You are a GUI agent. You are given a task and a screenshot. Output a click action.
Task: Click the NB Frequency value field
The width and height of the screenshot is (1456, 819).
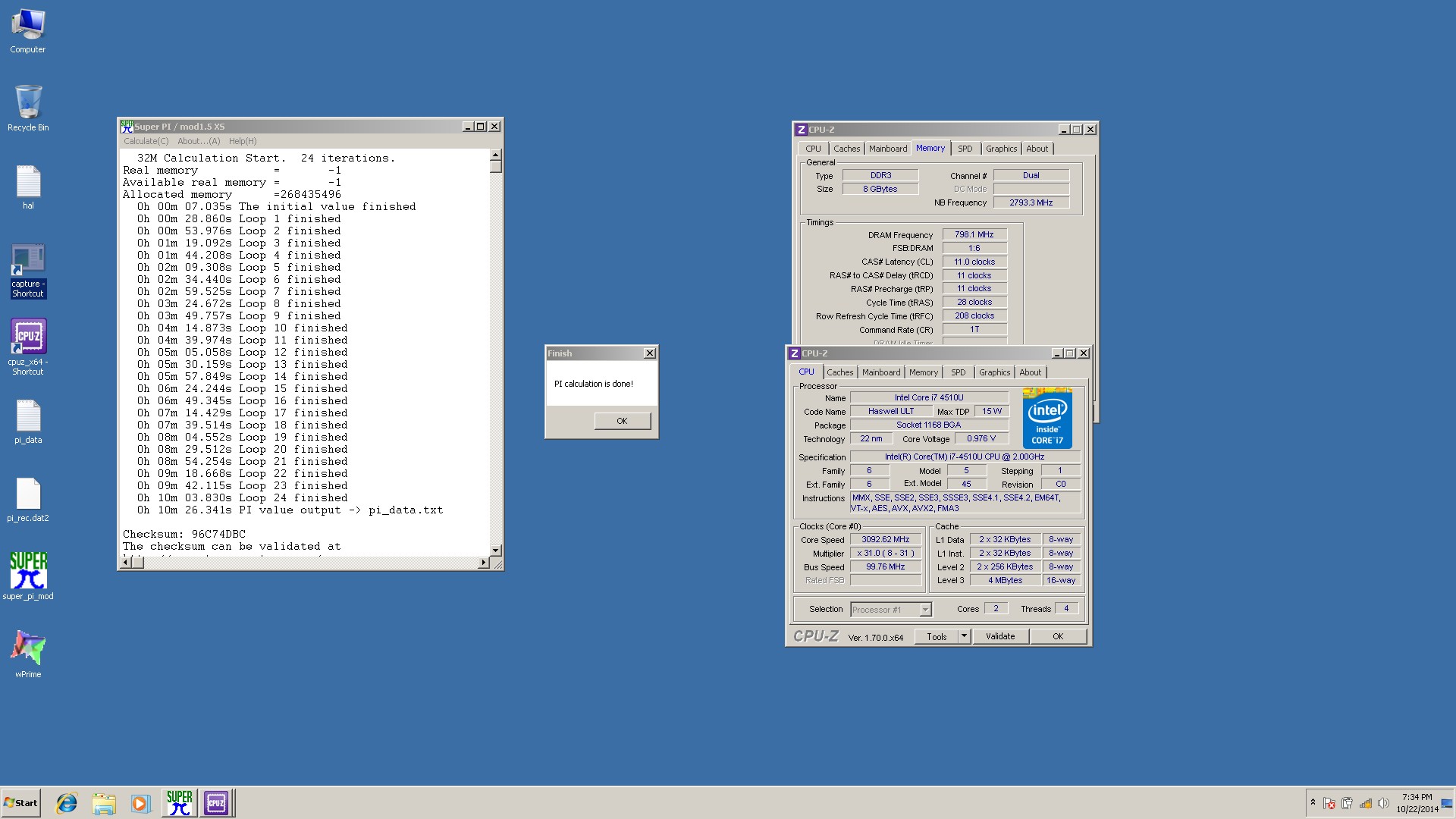pyautogui.click(x=1031, y=202)
